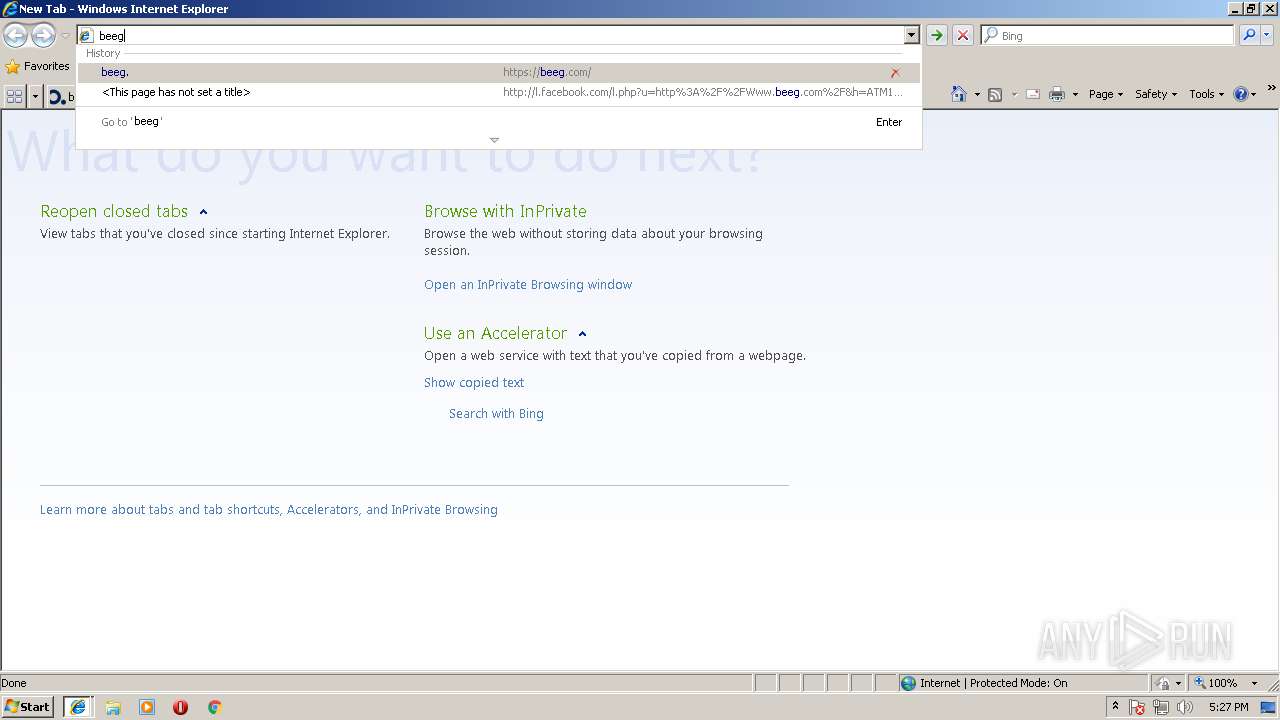
Task: Open Learn more about tabs and shortcuts link
Action: point(269,510)
